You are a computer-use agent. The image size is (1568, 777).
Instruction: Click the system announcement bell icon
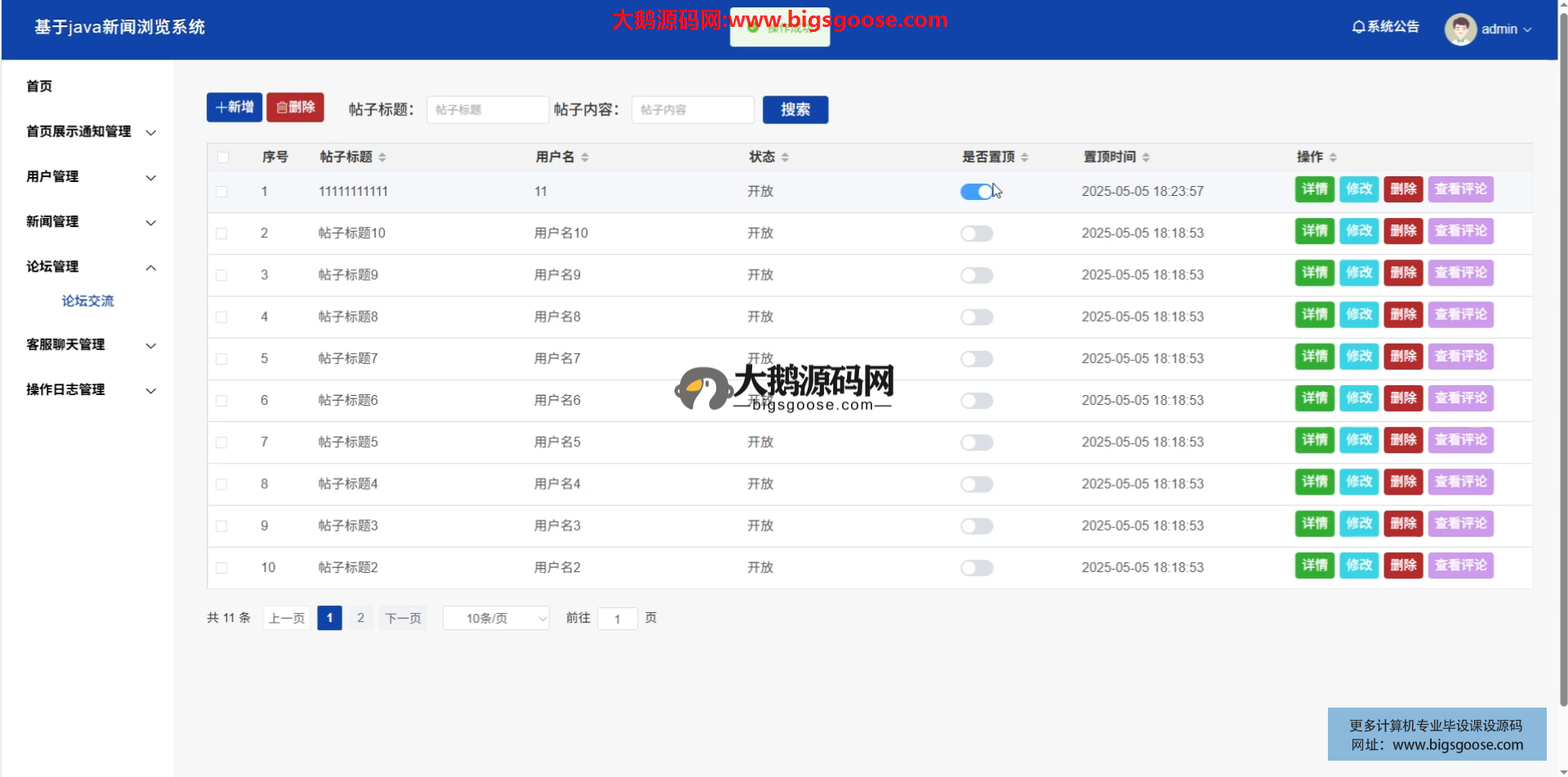(x=1358, y=27)
